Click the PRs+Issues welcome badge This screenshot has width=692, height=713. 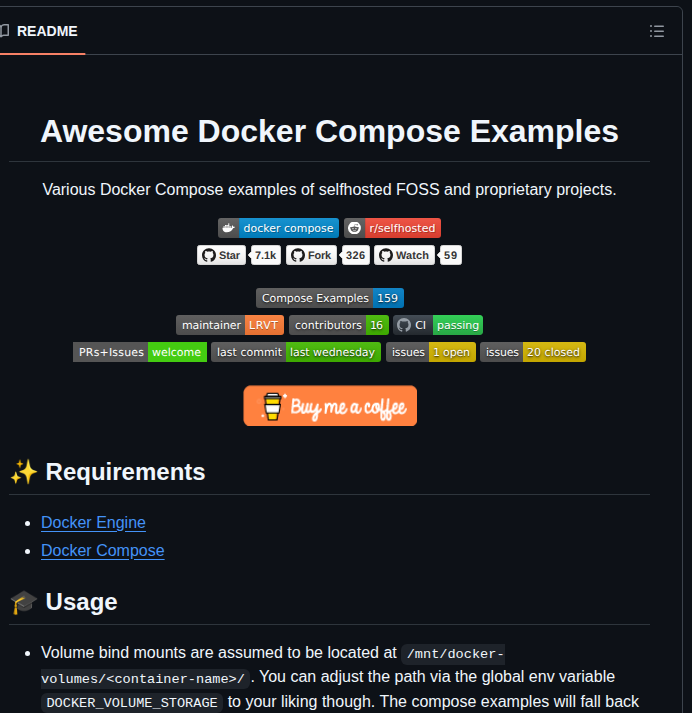tap(140, 352)
